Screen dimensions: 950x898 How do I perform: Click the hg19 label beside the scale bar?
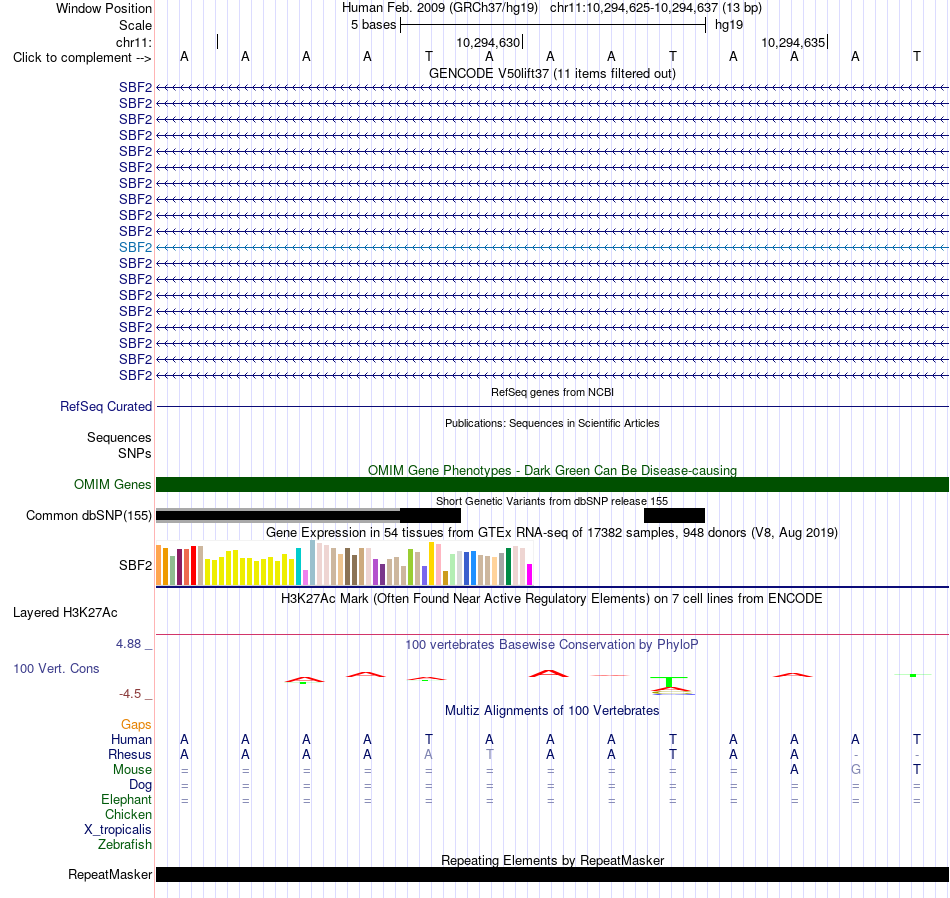click(x=729, y=25)
